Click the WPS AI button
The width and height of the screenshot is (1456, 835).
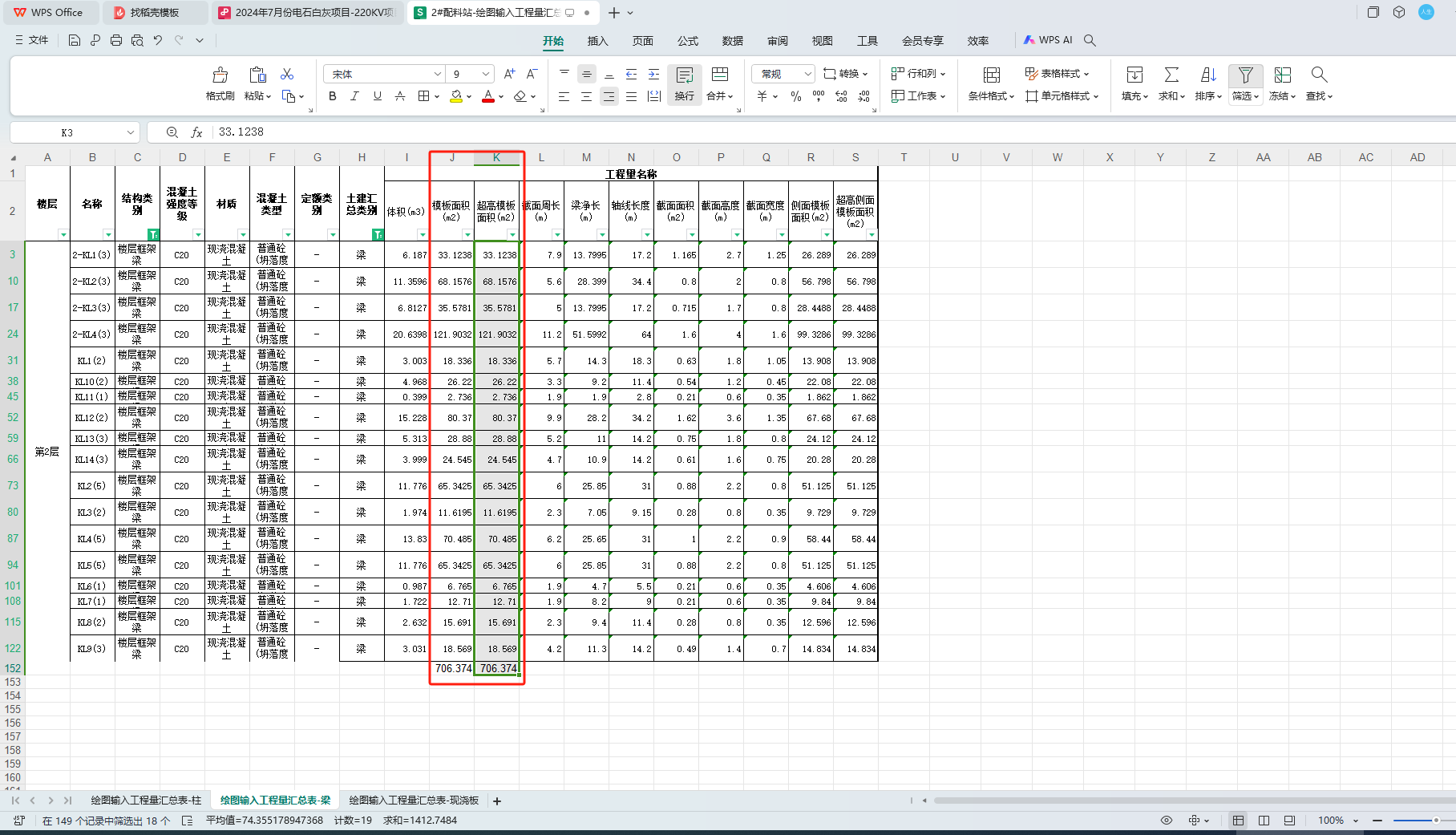point(1048,40)
